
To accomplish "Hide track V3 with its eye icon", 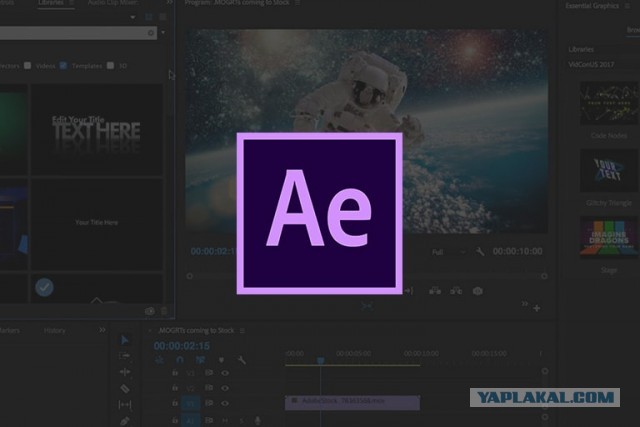I will (x=225, y=373).
